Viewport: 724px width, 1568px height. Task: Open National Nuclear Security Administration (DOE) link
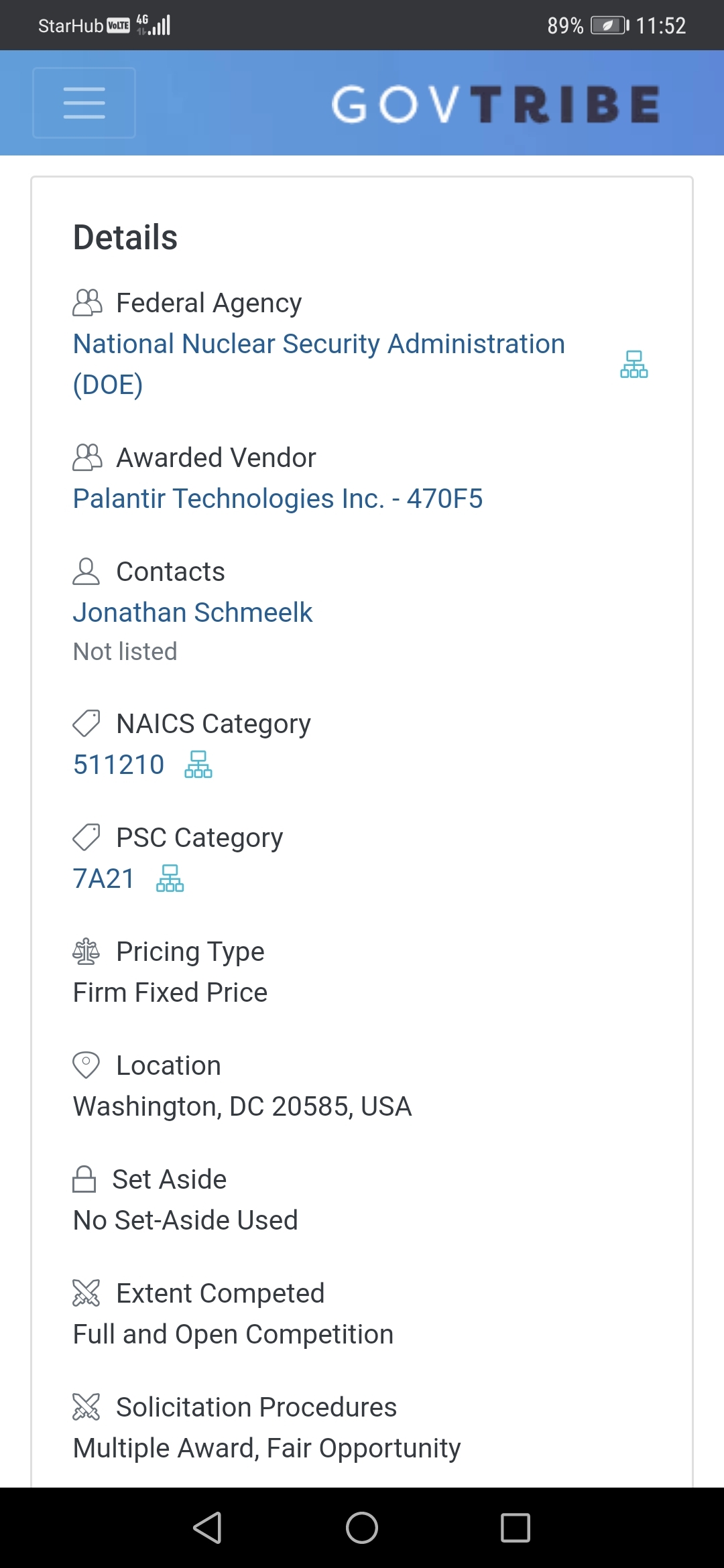coord(319,364)
